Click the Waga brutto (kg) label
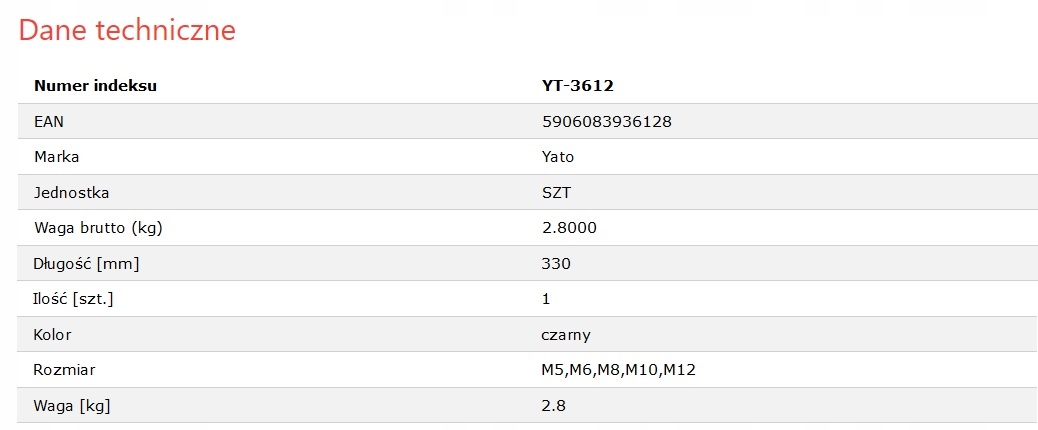The image size is (1038, 430). [98, 228]
